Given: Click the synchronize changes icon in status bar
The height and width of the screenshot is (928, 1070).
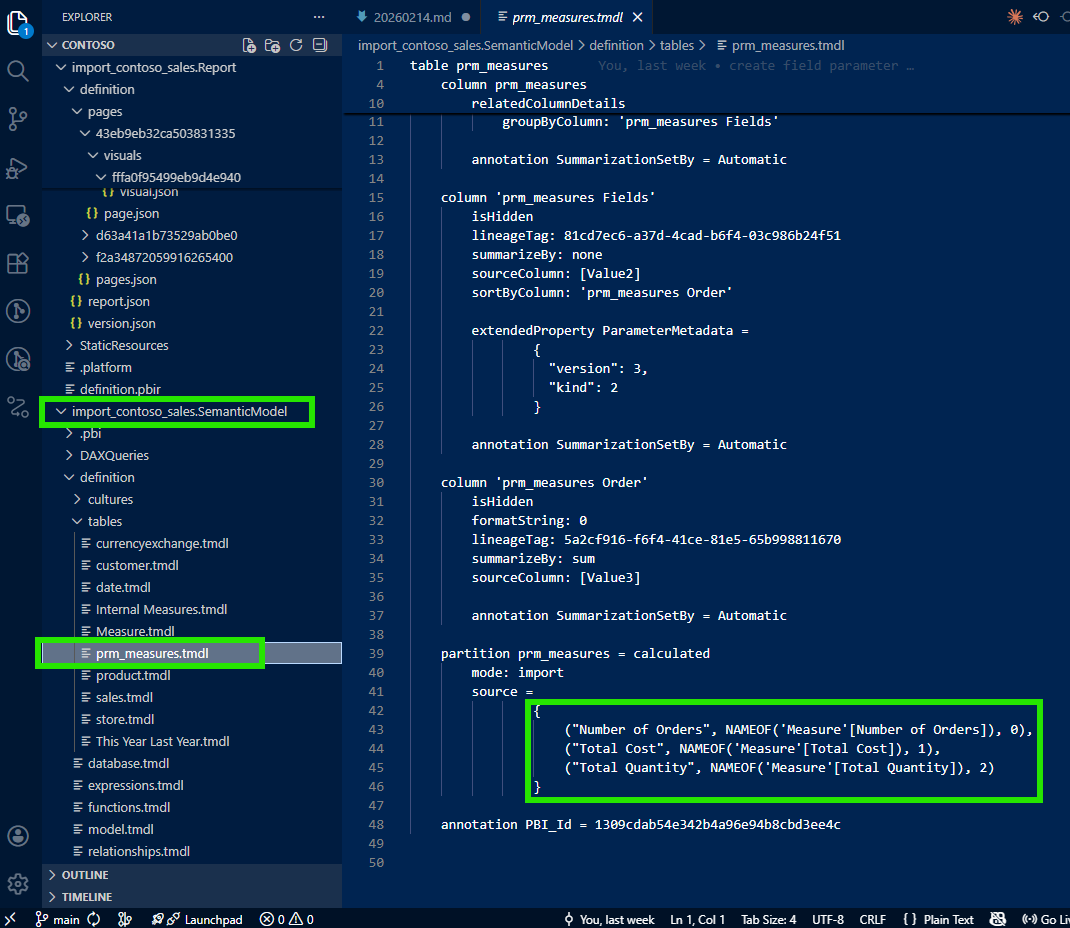Looking at the screenshot, I should pos(93,919).
